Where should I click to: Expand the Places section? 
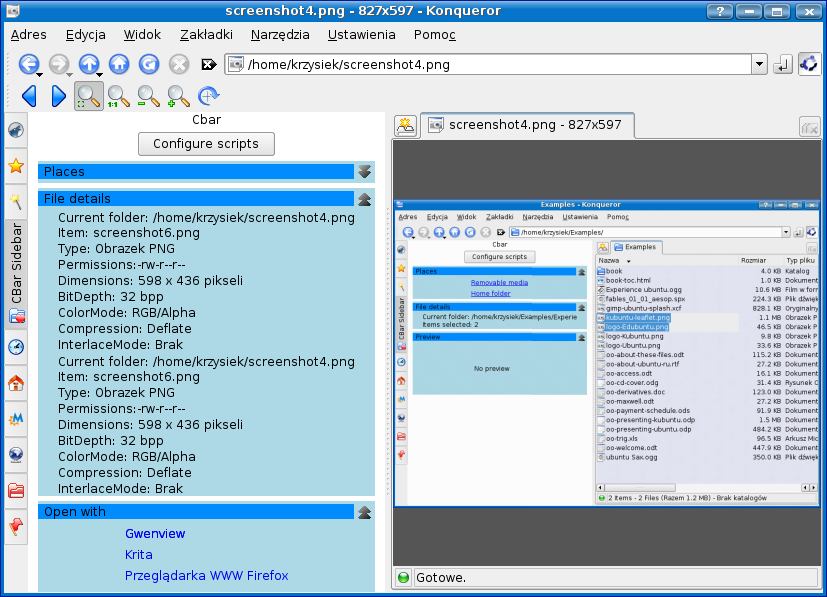[x=365, y=172]
